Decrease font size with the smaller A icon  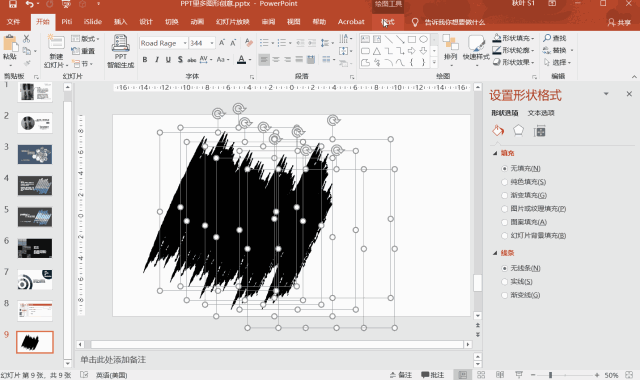[x=233, y=43]
